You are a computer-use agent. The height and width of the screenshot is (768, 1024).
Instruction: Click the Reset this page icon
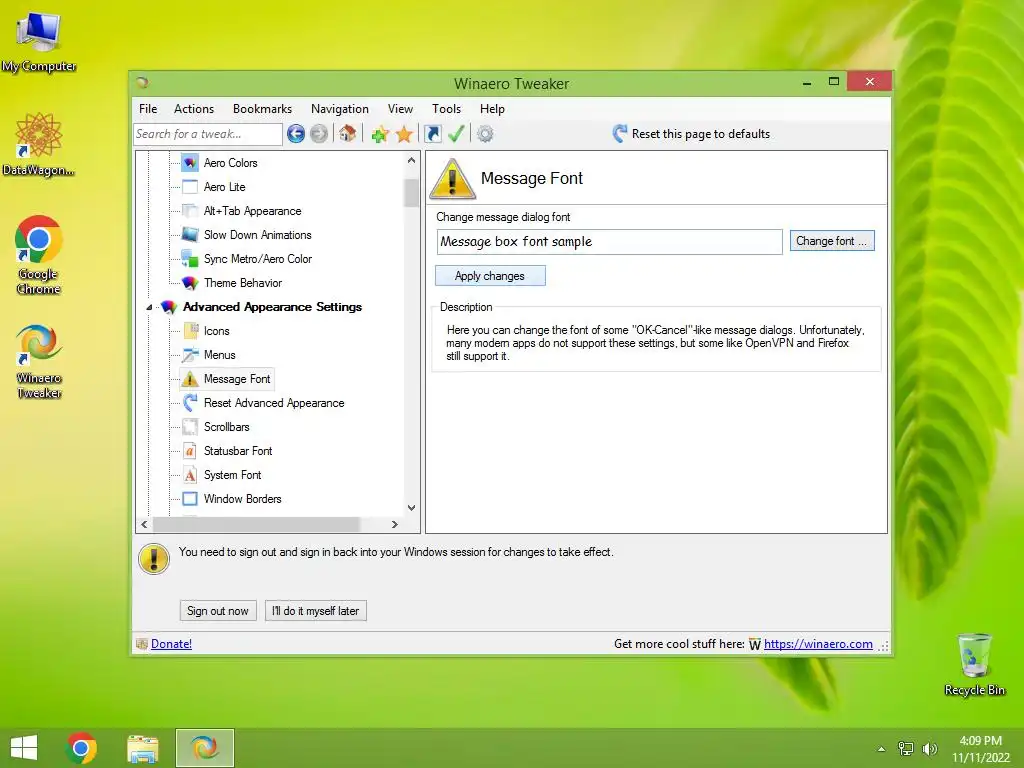coord(620,134)
